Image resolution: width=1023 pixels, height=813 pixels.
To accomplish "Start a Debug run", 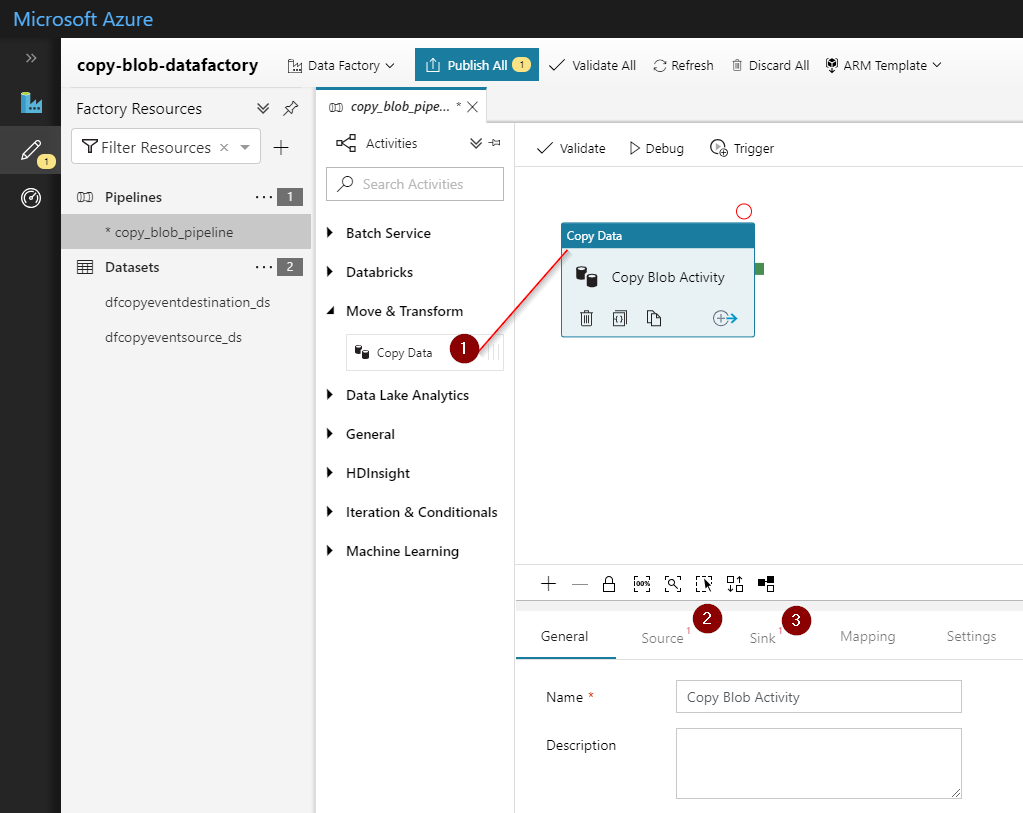I will (x=656, y=148).
